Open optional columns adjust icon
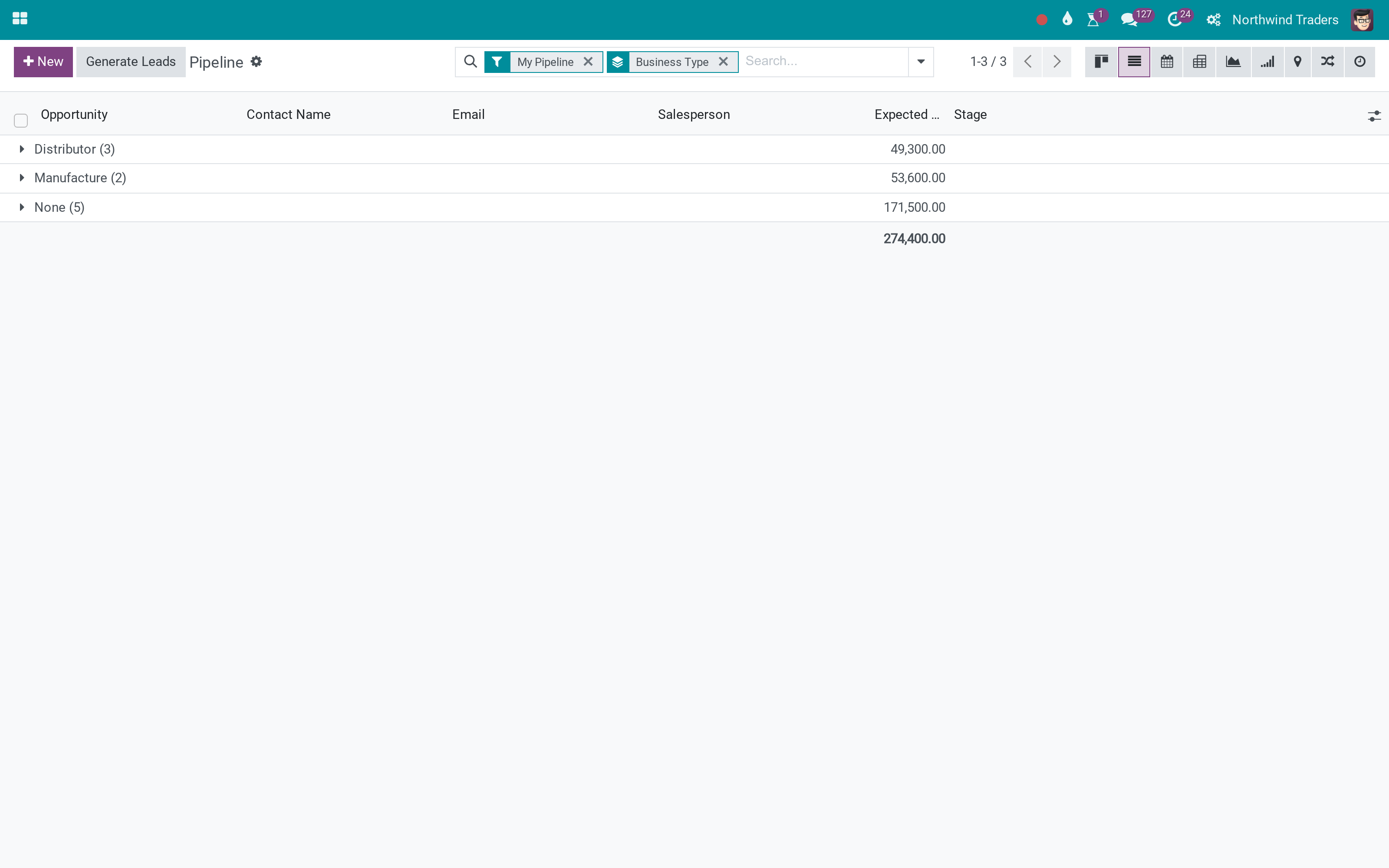1389x868 pixels. click(x=1374, y=116)
